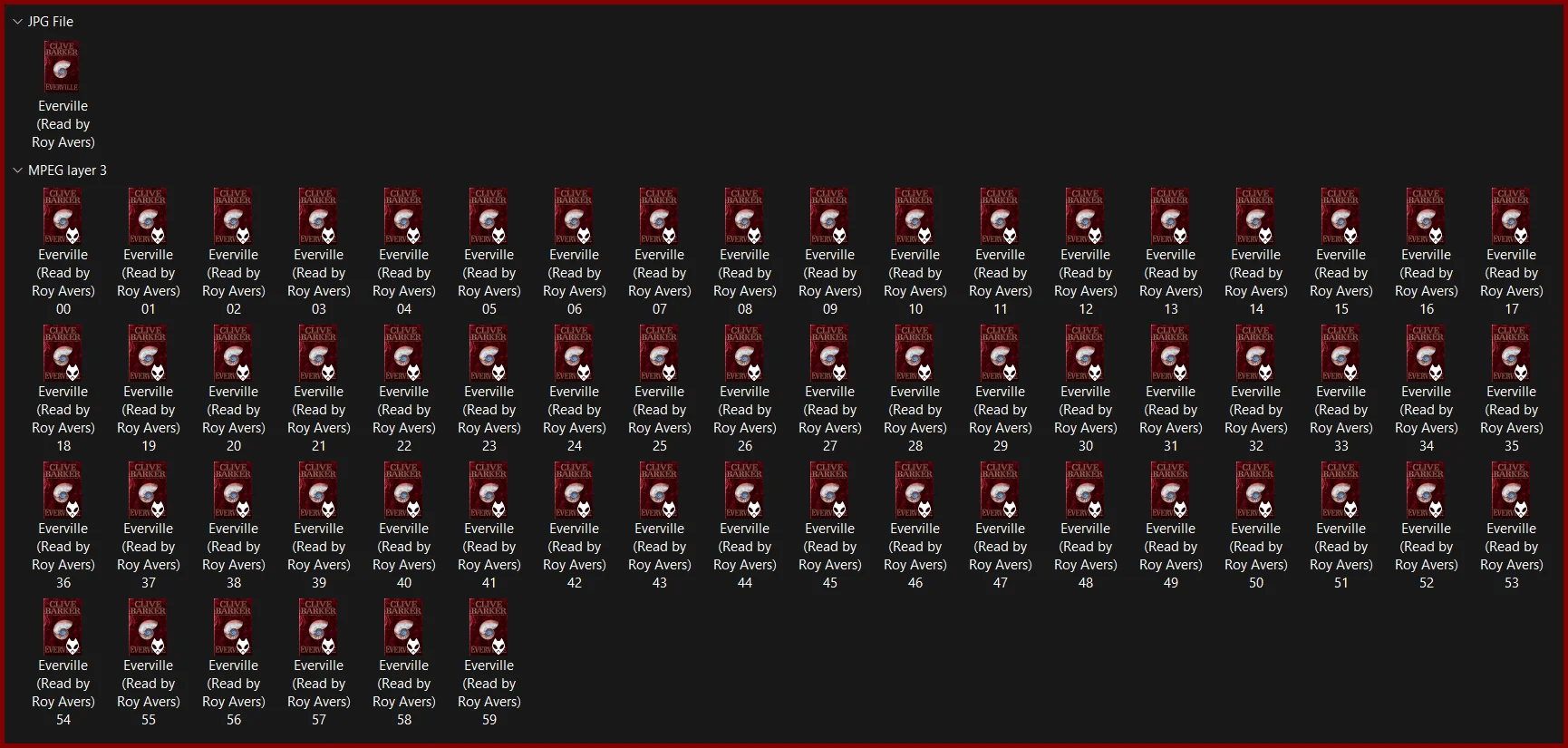Image resolution: width=1568 pixels, height=748 pixels.
Task: Select the Everville 15 MP3 file icon
Action: 1341,216
